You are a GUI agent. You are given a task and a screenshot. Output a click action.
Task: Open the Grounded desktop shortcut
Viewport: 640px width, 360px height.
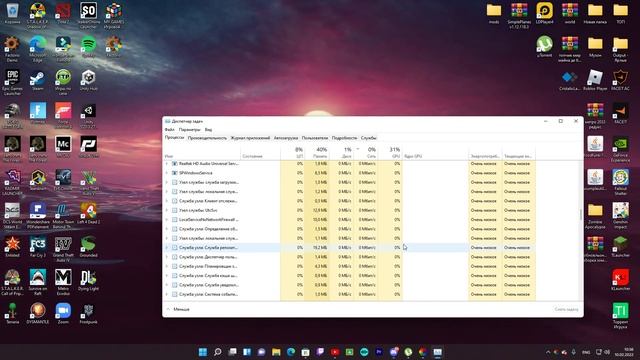pos(88,247)
